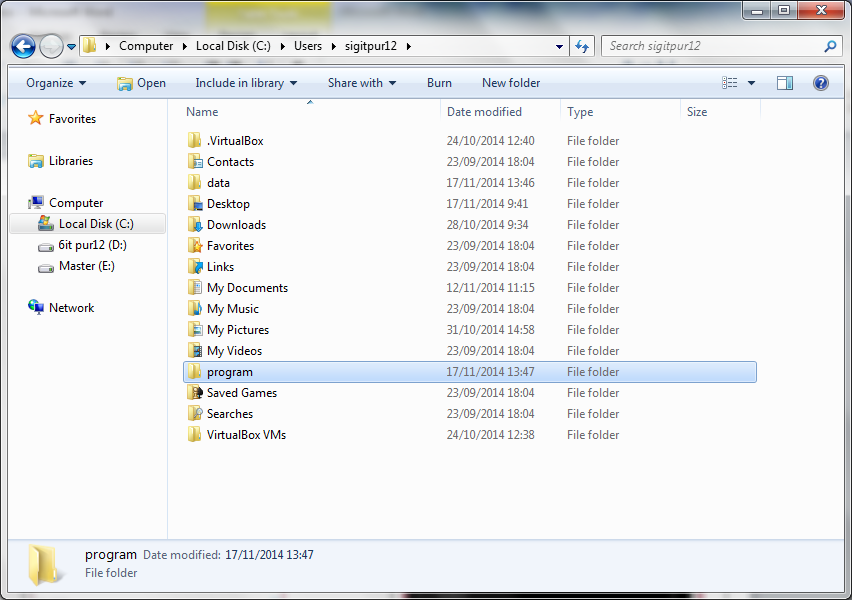Viewport: 852px width, 600px height.
Task: Click the Favorites folder icon in file list
Action: (x=195, y=246)
